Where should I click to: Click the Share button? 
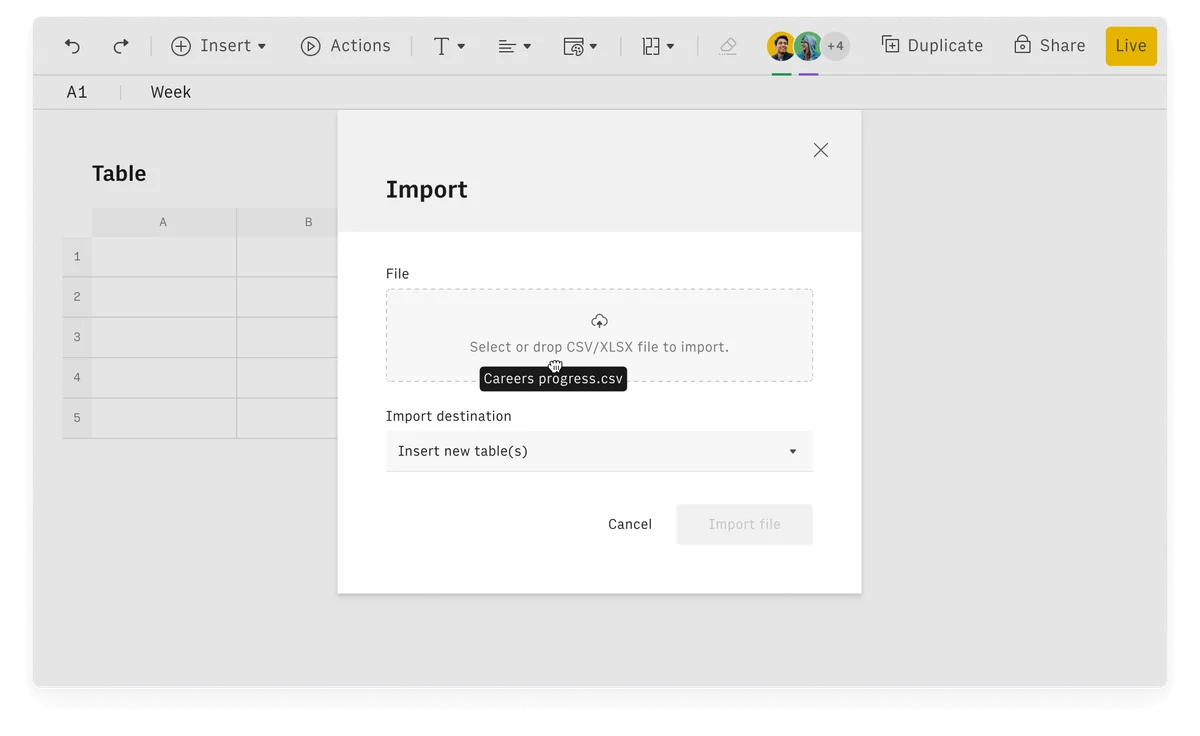(x=1049, y=45)
